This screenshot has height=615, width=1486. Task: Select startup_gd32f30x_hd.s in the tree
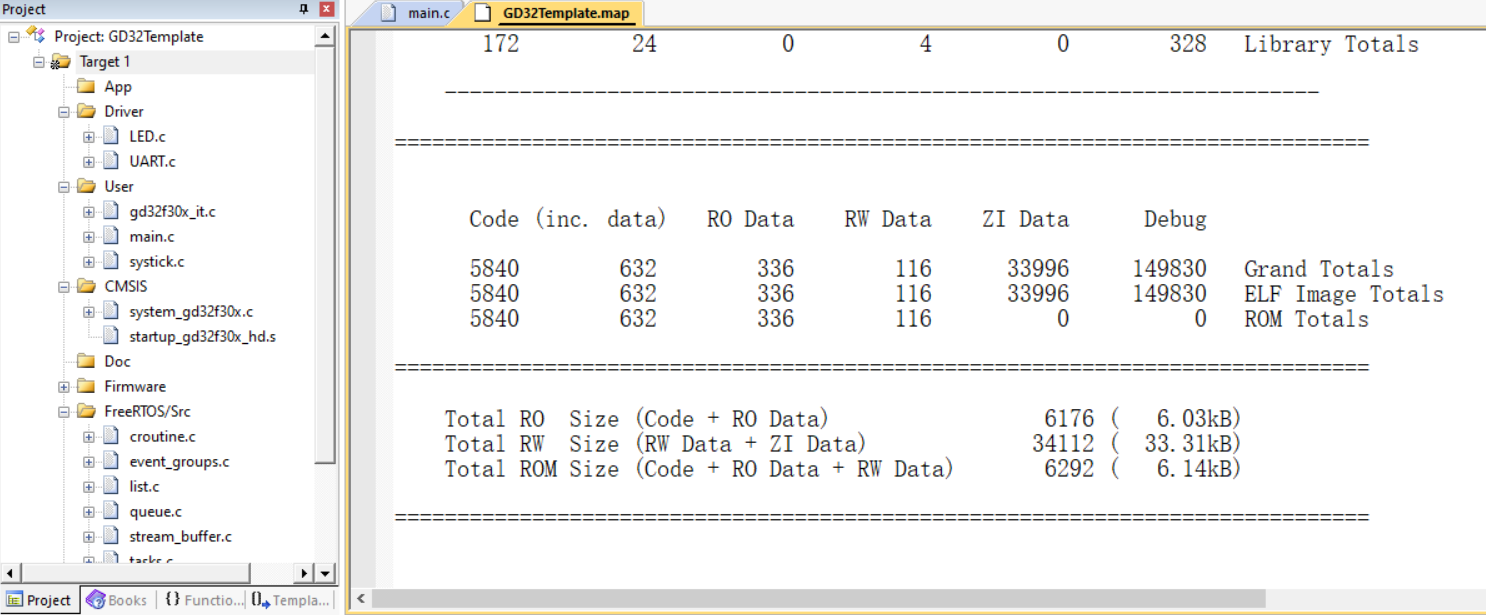click(x=202, y=336)
